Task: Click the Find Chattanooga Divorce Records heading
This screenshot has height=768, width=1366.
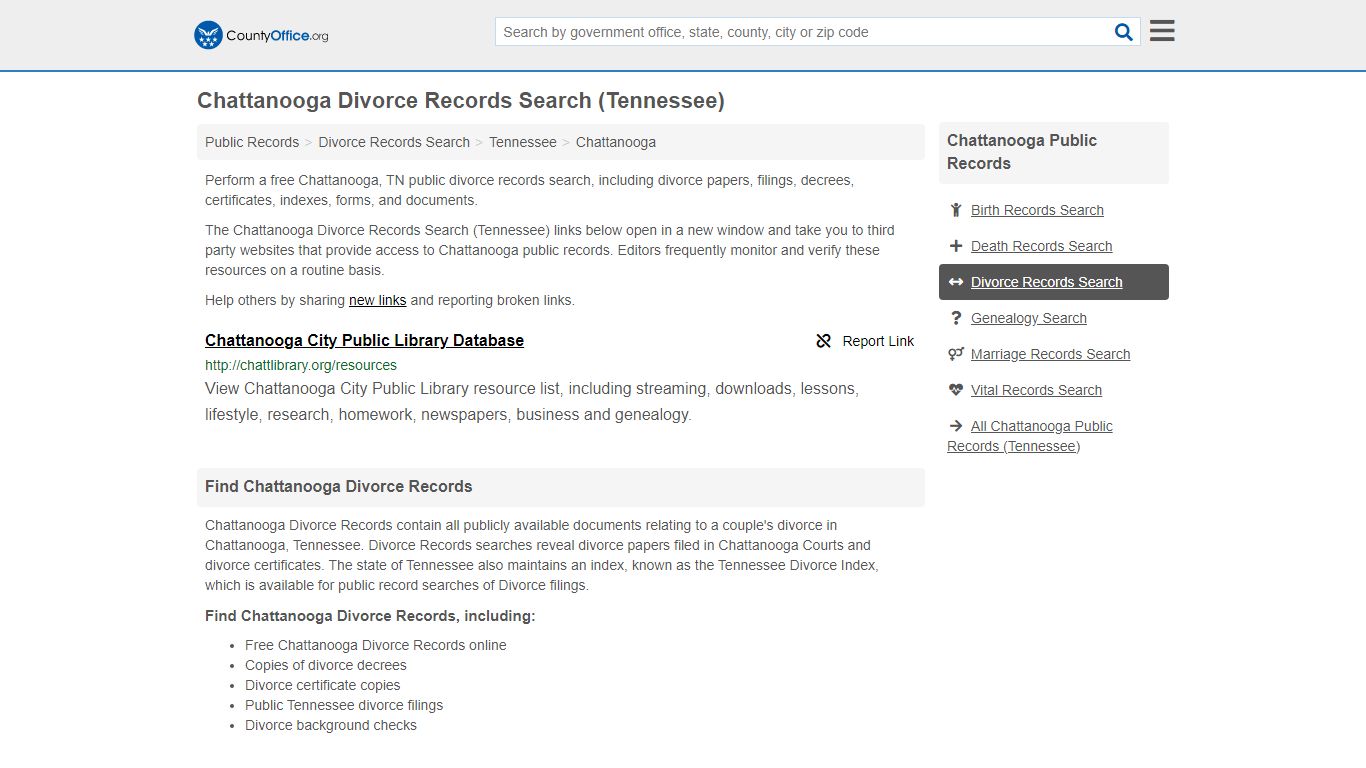Action: point(339,487)
